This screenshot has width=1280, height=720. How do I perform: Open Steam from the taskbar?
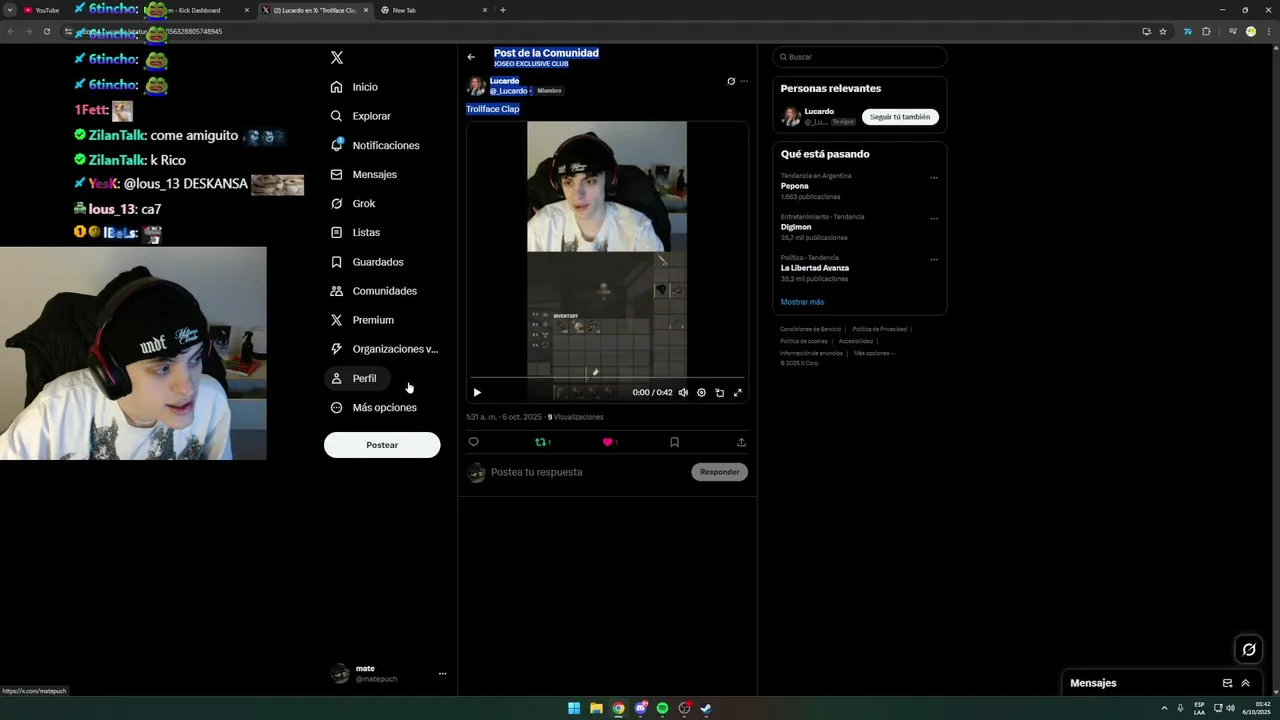pyautogui.click(x=706, y=708)
